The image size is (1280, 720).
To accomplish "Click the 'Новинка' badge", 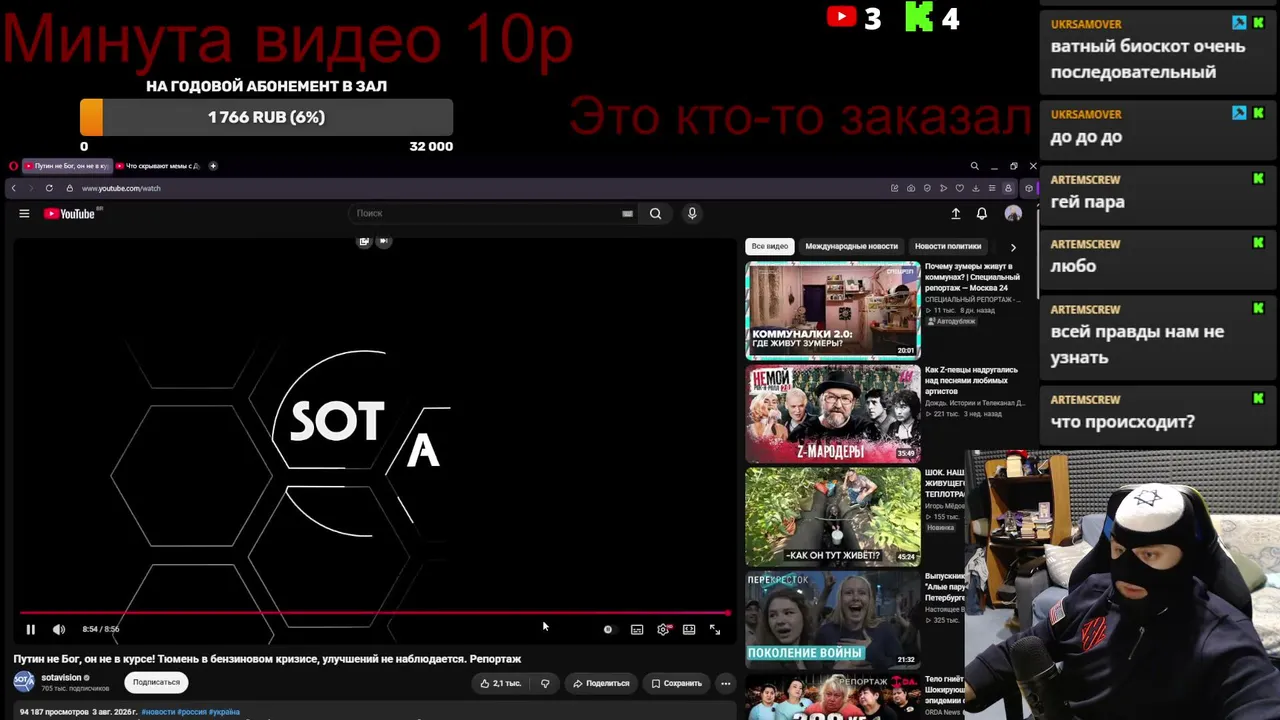I will tap(940, 527).
